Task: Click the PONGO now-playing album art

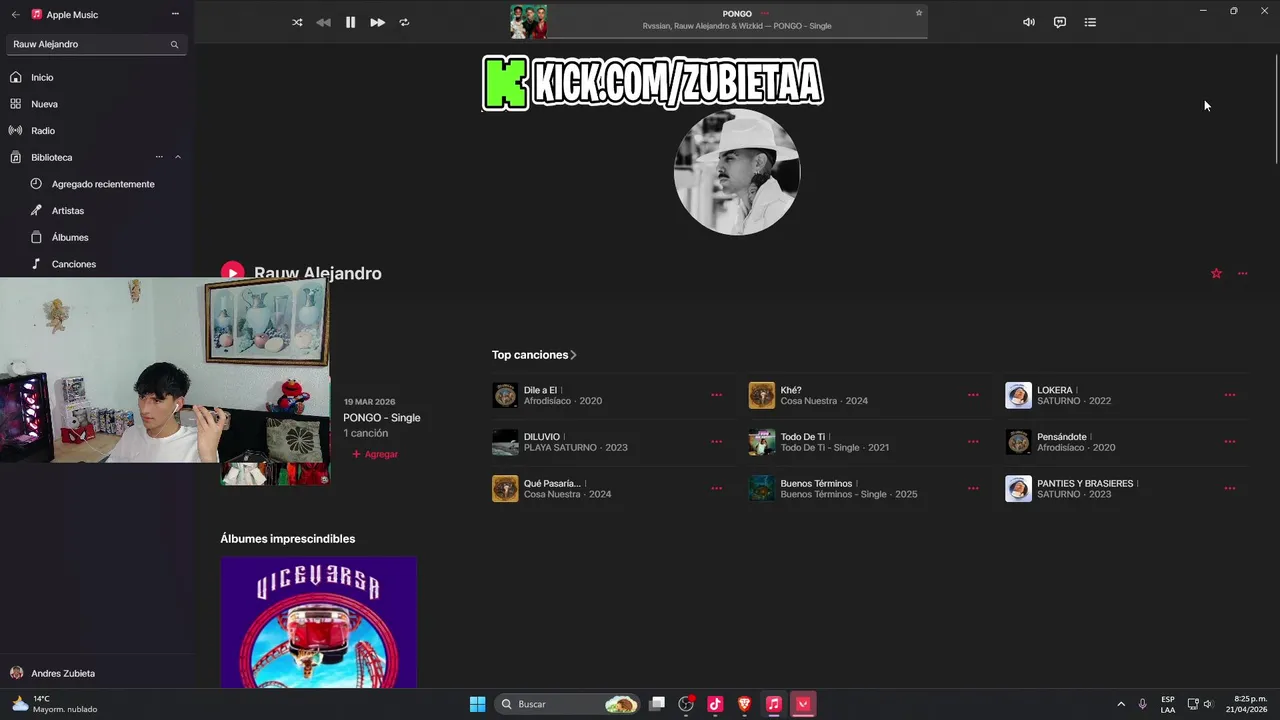Action: 528,22
